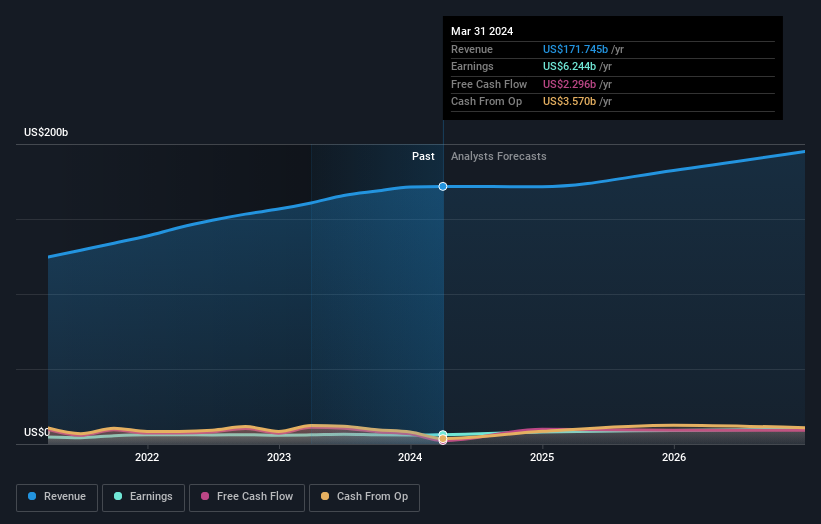
Task: Click the Mar 31 2024 tooltip date
Action: click(x=482, y=31)
